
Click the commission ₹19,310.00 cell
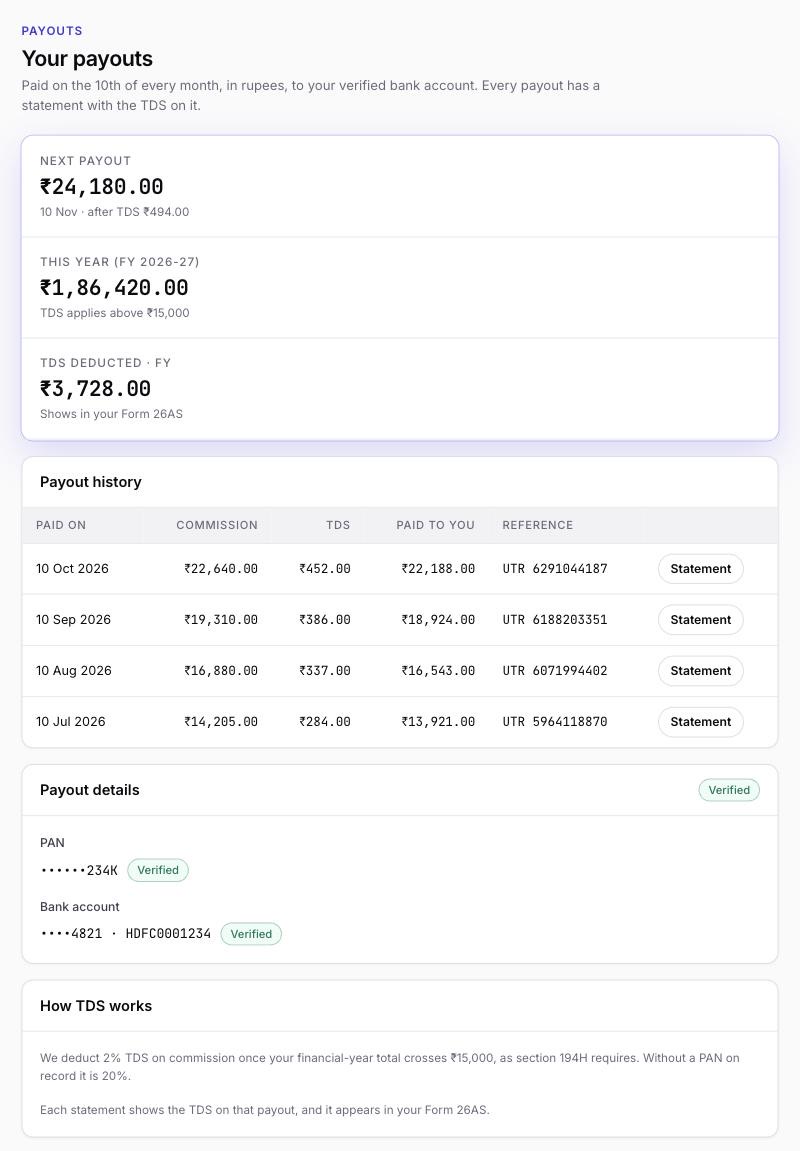point(221,620)
